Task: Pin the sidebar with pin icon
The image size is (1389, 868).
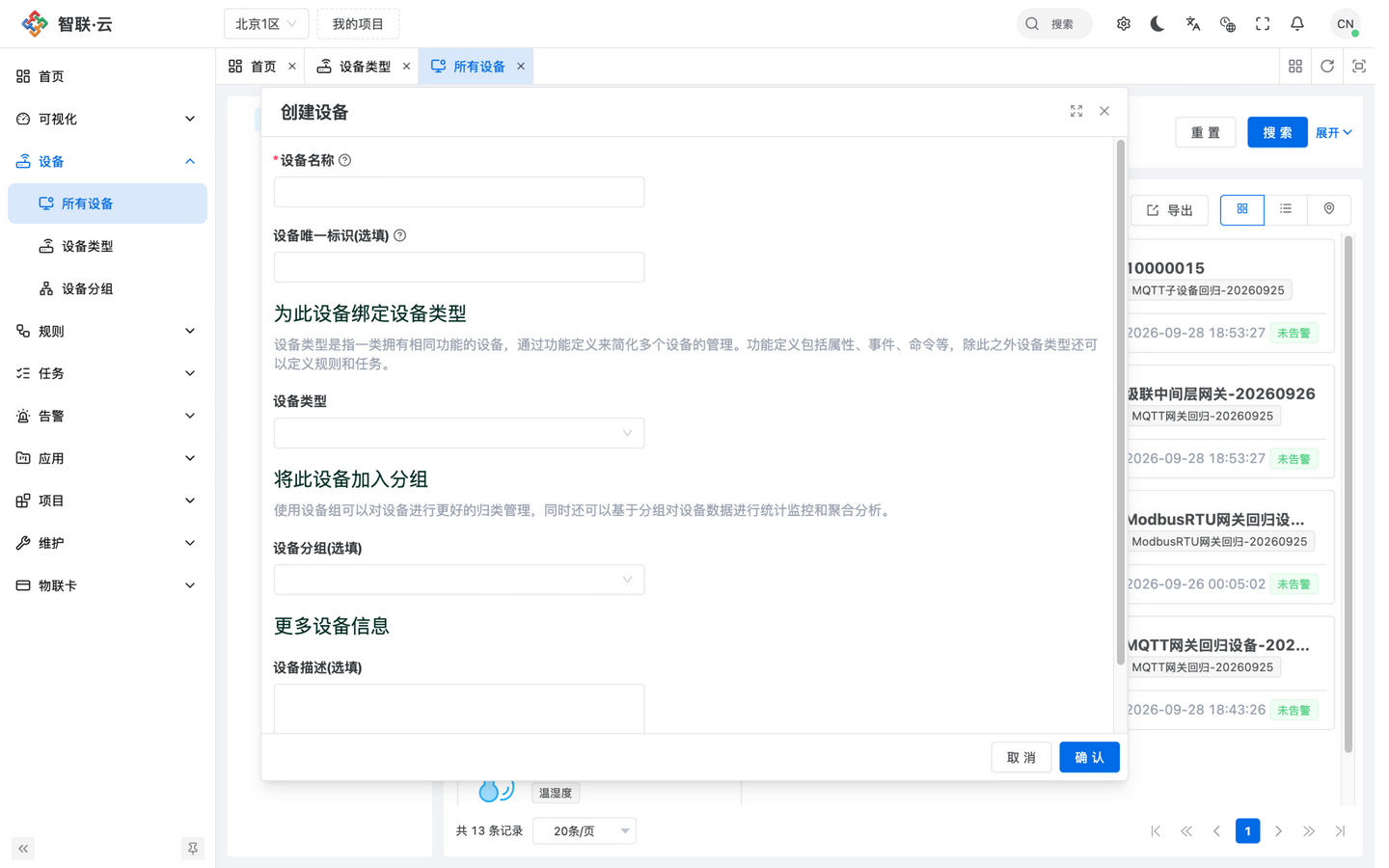Action: point(193,849)
